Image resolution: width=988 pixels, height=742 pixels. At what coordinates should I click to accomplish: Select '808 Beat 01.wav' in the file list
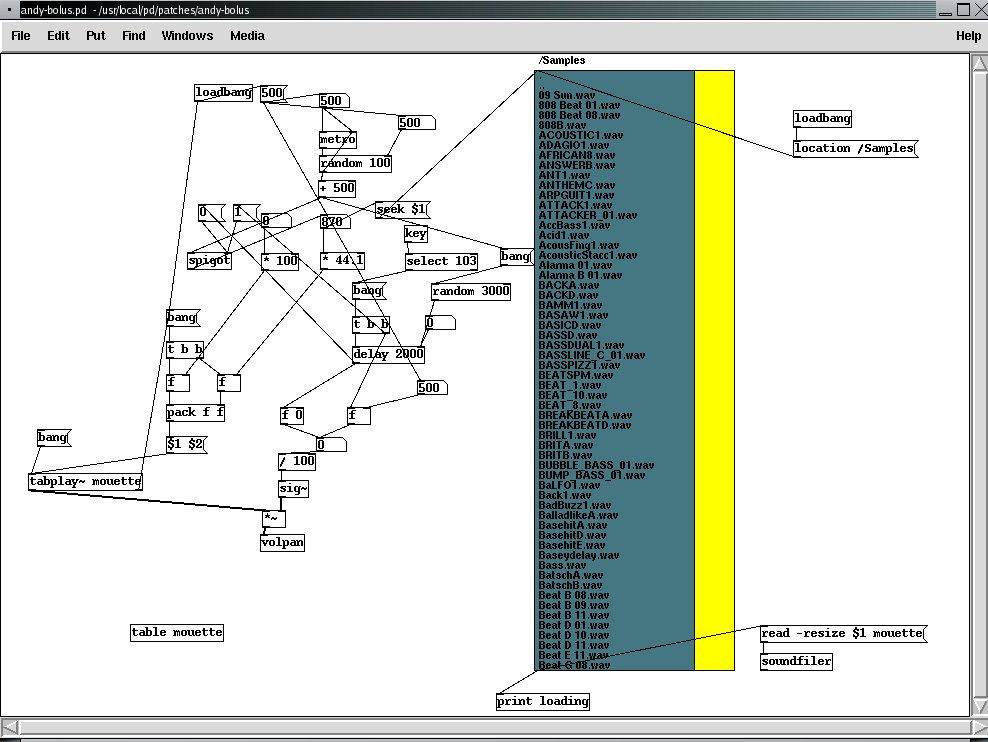pos(579,105)
